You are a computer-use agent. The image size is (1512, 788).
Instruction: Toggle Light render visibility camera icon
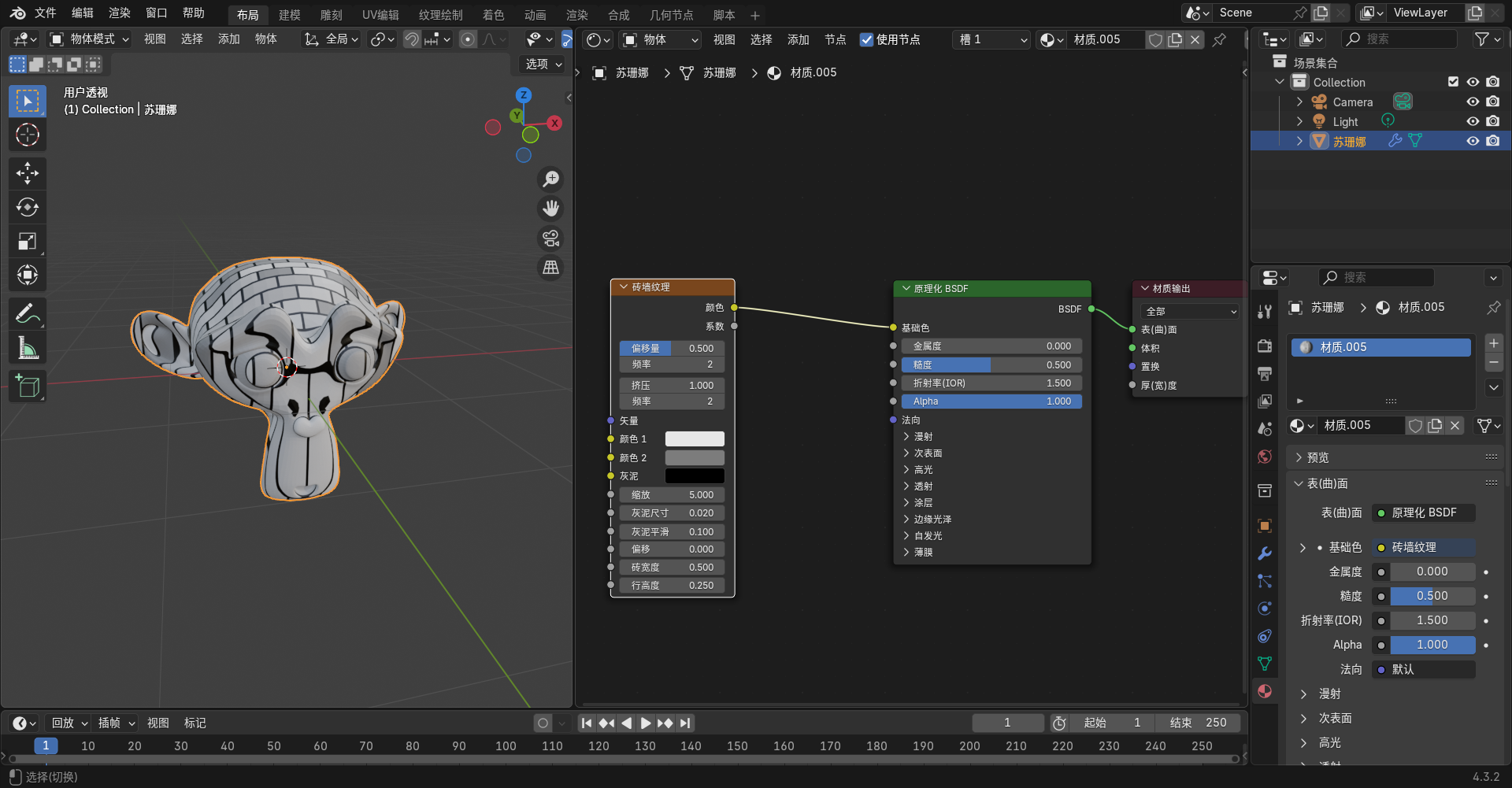coord(1492,121)
